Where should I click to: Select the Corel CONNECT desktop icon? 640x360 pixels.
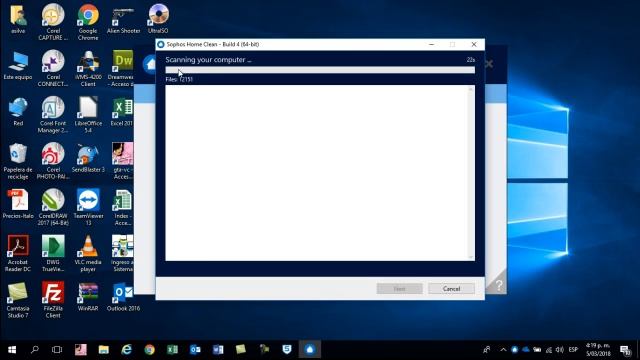pos(53,68)
